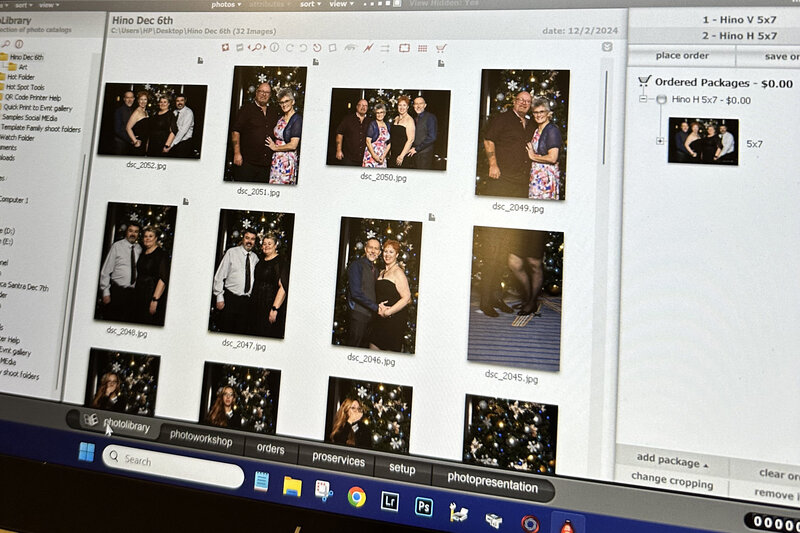Click the change cropping button
Viewport: 800px width, 533px height.
tap(672, 480)
